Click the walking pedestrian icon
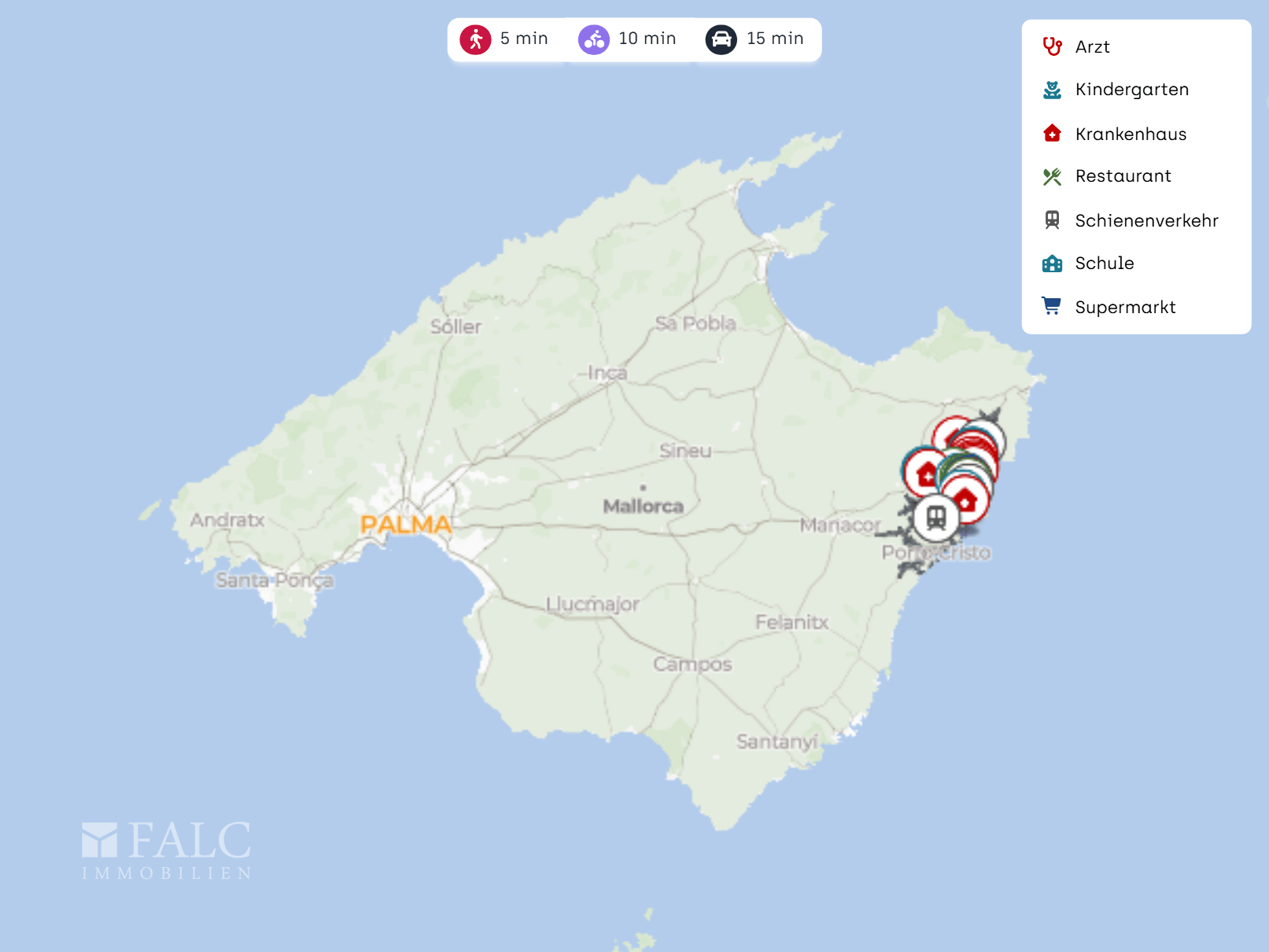 click(x=475, y=39)
